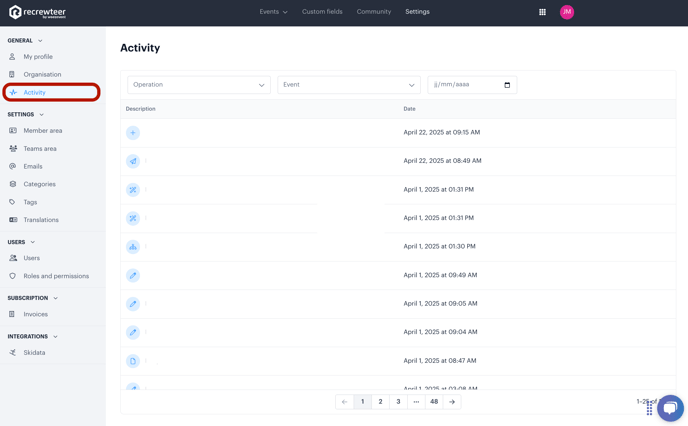The image size is (688, 426).
Task: Click the date April 1, 2025 at 08:47 AM
Action: coord(440,361)
